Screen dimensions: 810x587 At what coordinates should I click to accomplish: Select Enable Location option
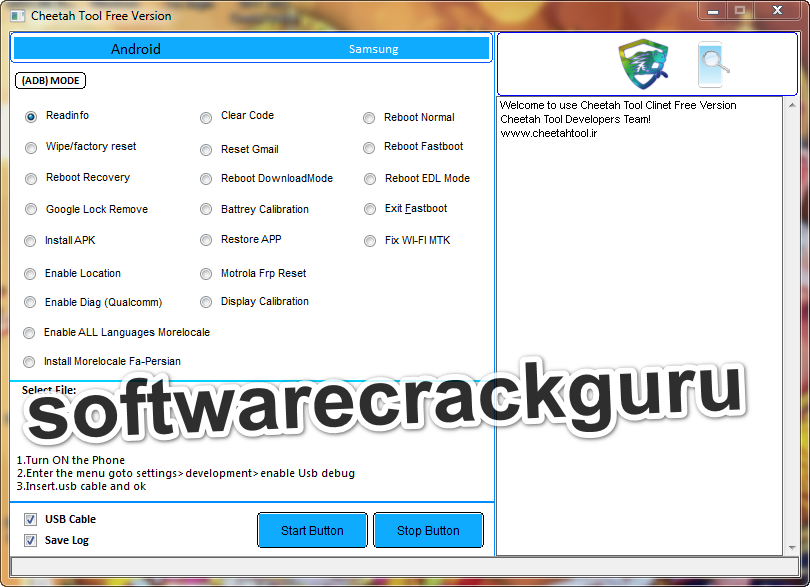click(30, 274)
